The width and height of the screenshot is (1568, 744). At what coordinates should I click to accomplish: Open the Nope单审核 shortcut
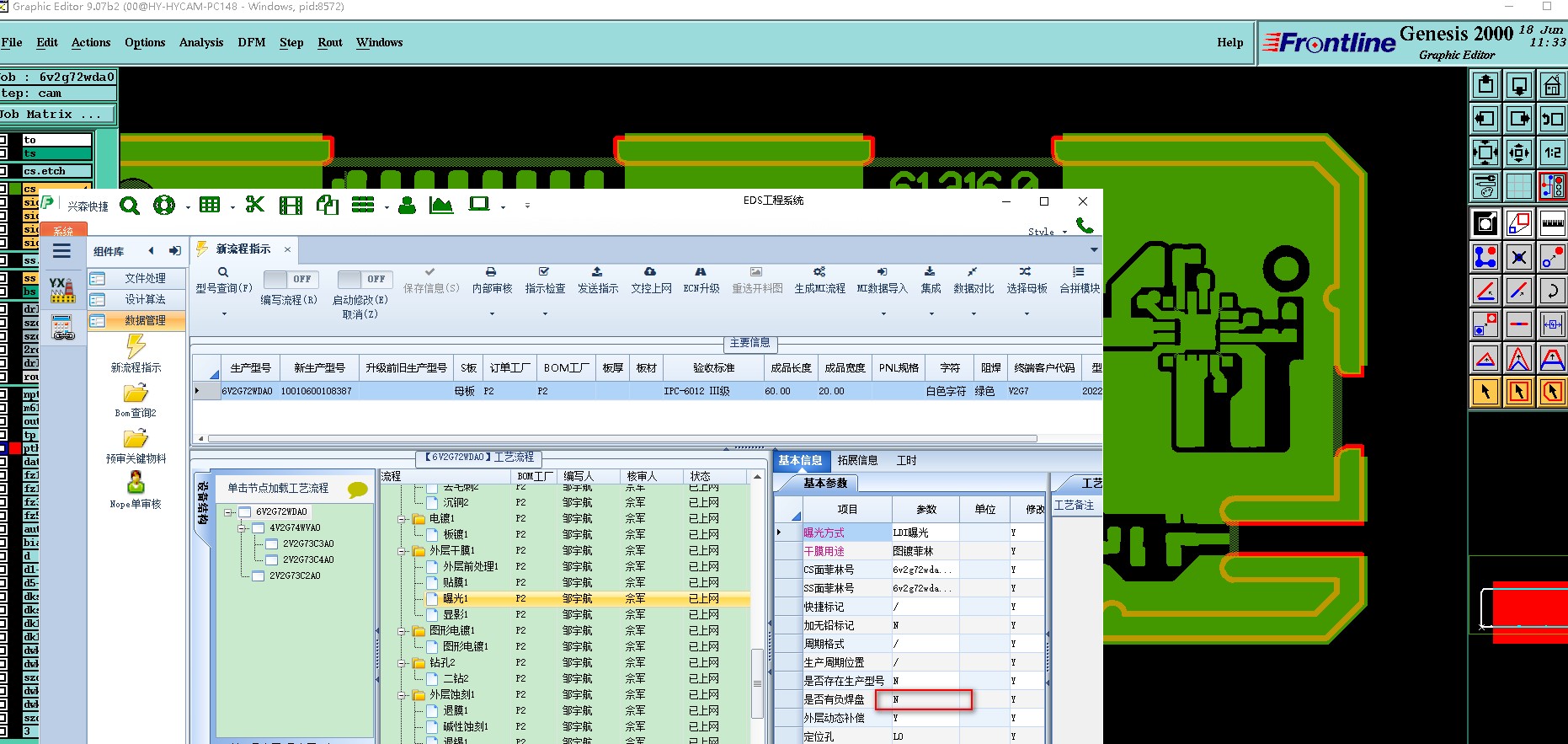click(x=136, y=491)
